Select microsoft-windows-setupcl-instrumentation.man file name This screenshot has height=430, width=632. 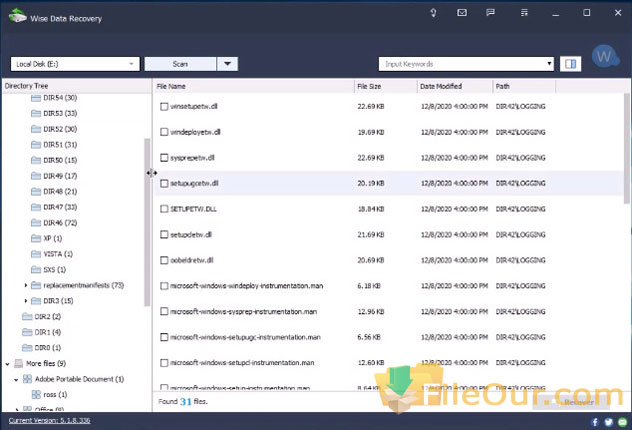pos(242,363)
